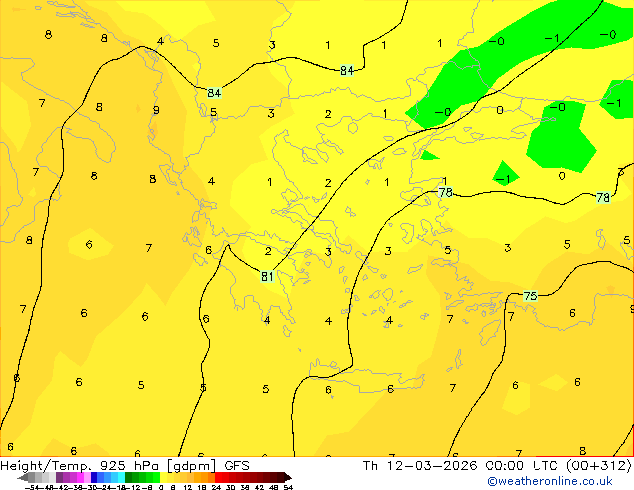Pick the magenta segment of the legend bar
This screenshot has height=490, width=634.
pyautogui.click(x=80, y=477)
